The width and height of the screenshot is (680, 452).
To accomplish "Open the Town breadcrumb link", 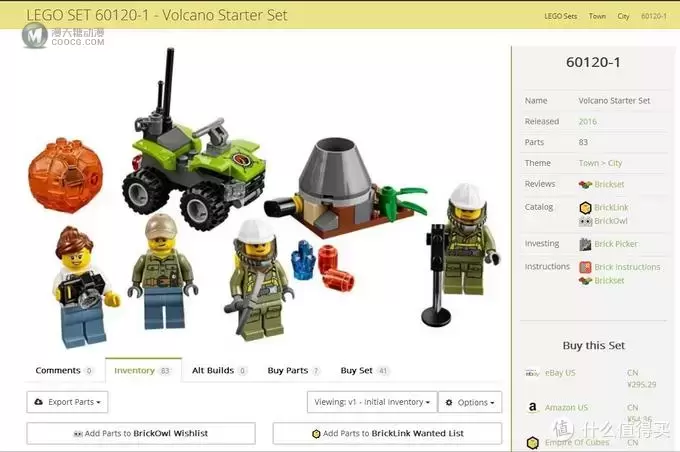I will pos(597,16).
